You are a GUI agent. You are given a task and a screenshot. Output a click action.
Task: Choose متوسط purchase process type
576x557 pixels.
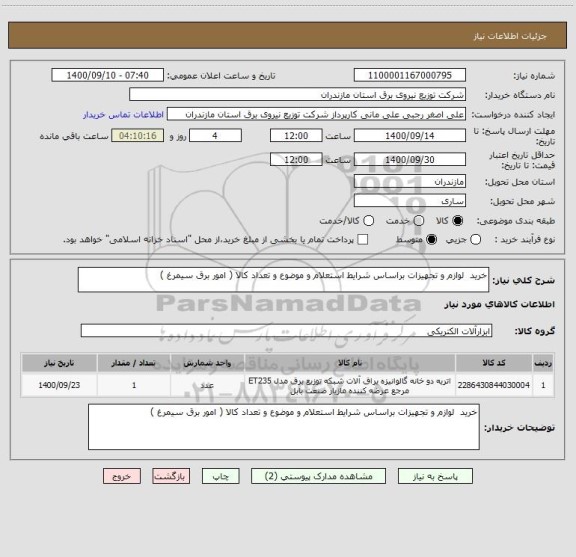point(431,240)
